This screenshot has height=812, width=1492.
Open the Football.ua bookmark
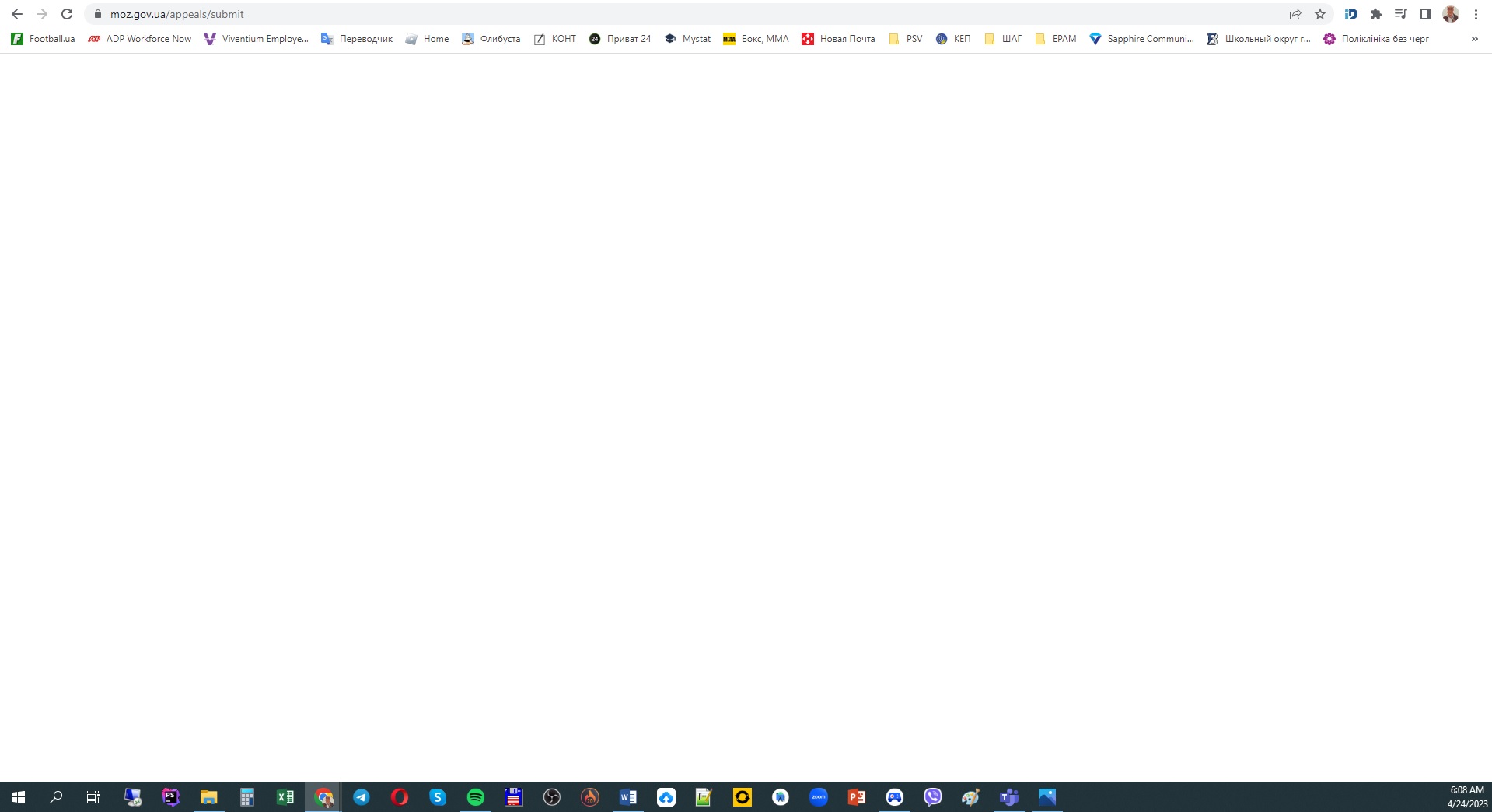(44, 39)
